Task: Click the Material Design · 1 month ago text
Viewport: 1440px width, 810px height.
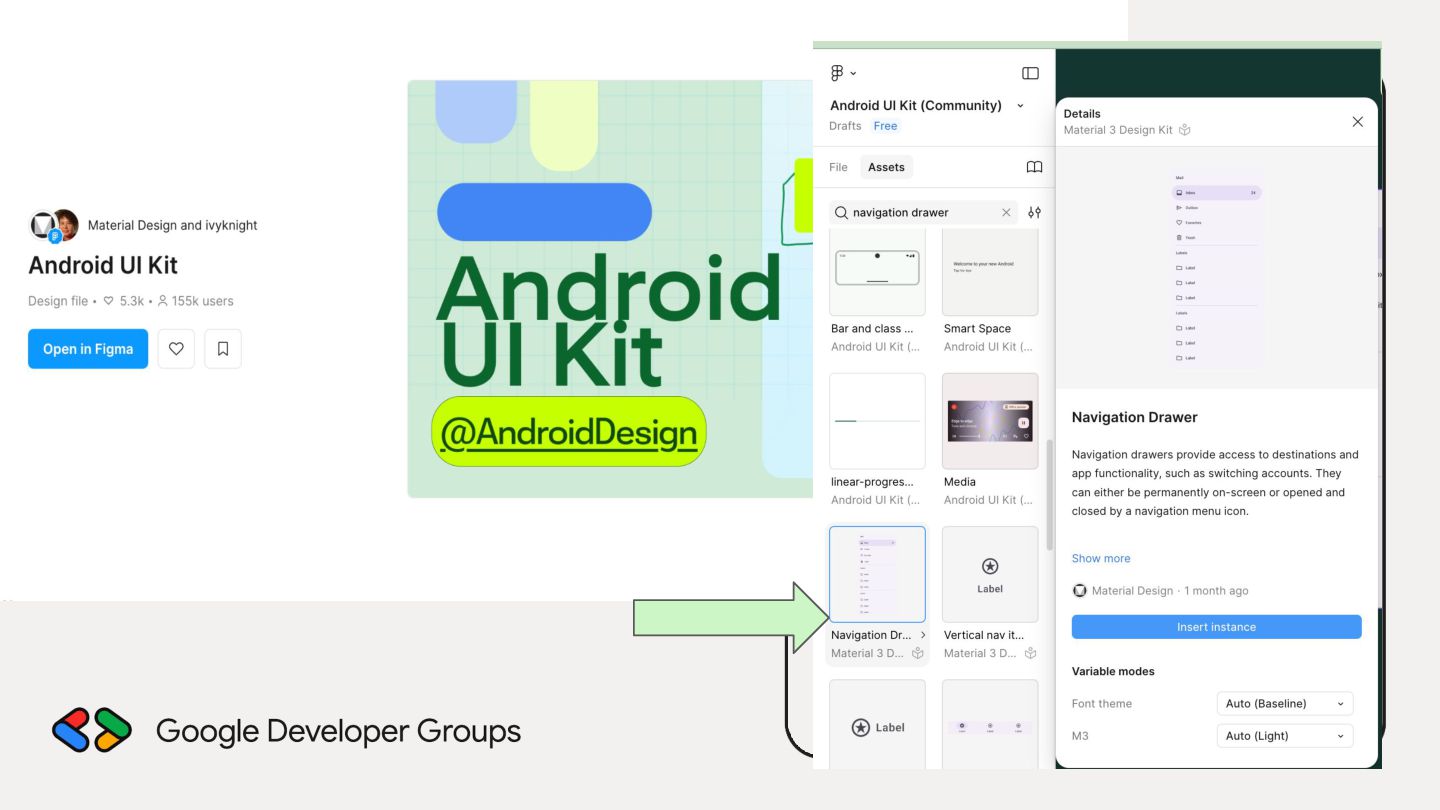Action: click(1170, 590)
